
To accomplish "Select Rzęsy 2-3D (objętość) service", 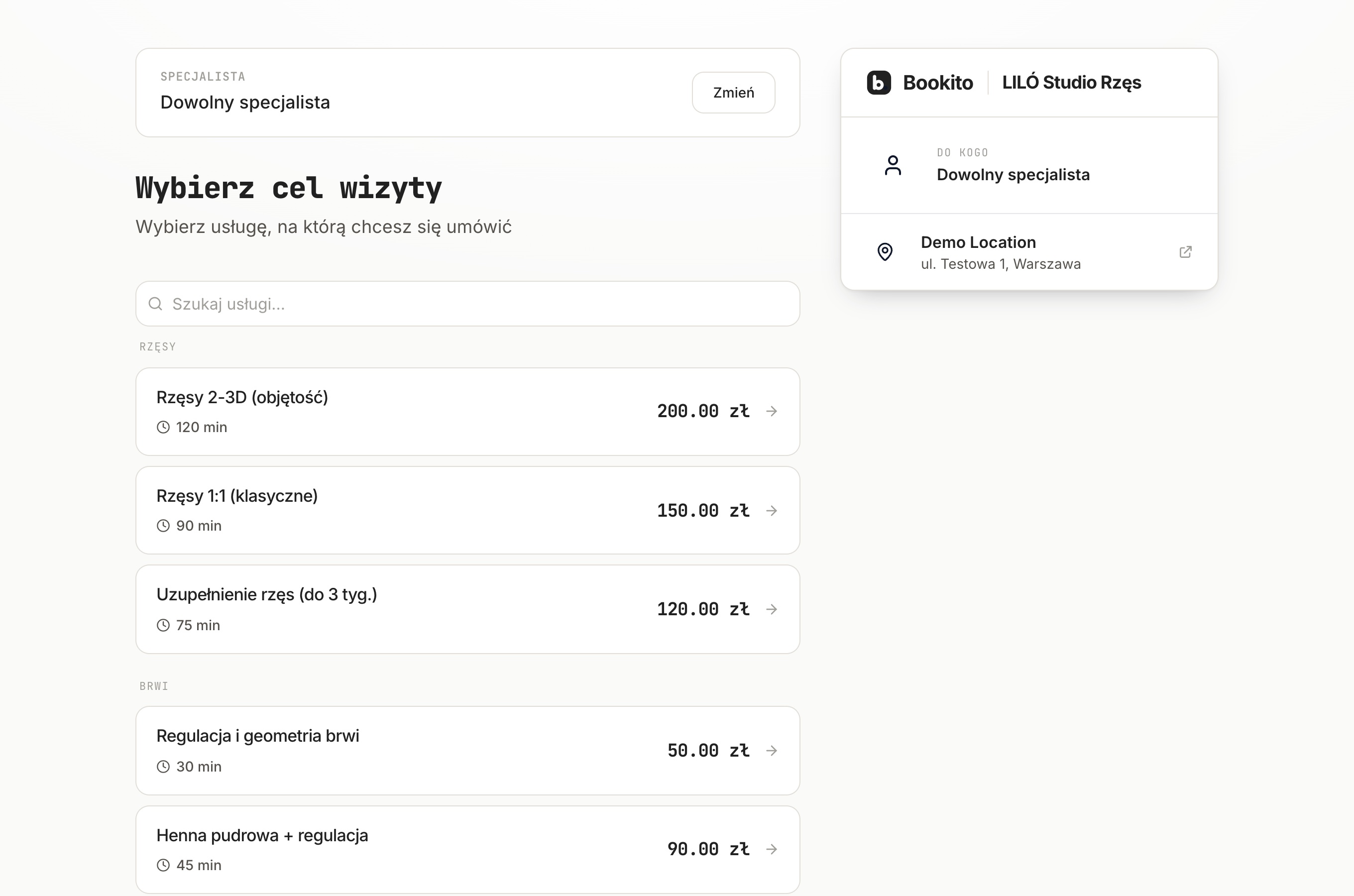I will coord(467,412).
